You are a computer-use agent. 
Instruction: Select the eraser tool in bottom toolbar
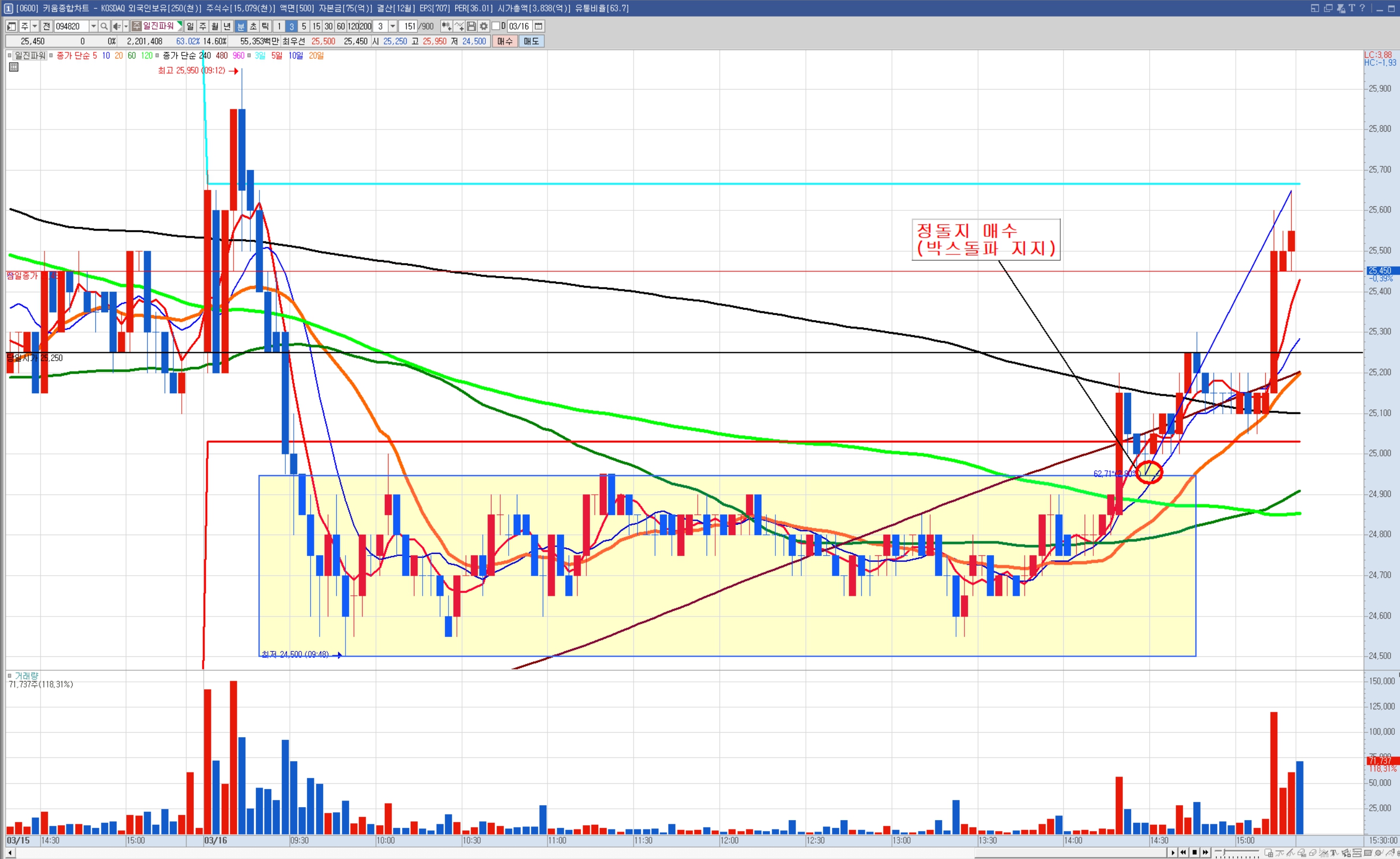pyautogui.click(x=1312, y=853)
